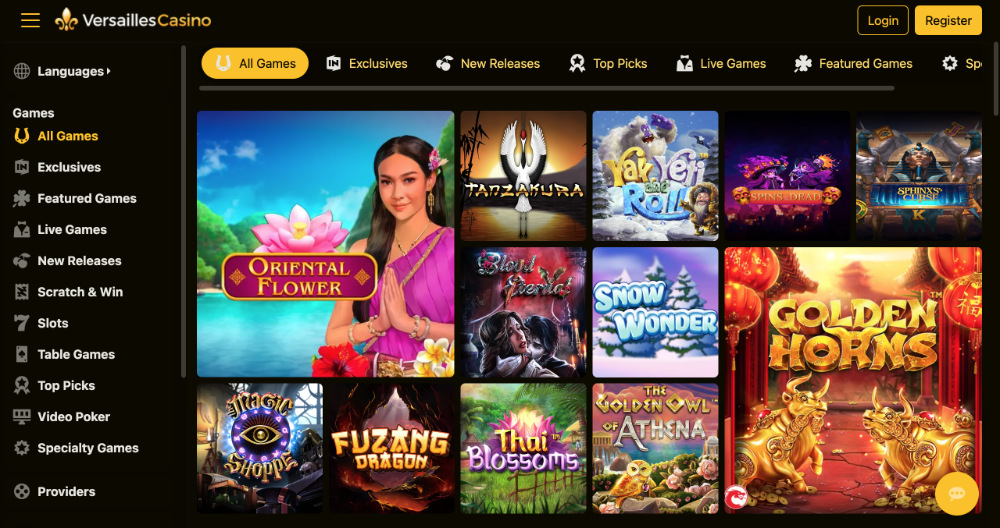Switch to the New Releases tab
The height and width of the screenshot is (528, 1000).
[x=488, y=64]
